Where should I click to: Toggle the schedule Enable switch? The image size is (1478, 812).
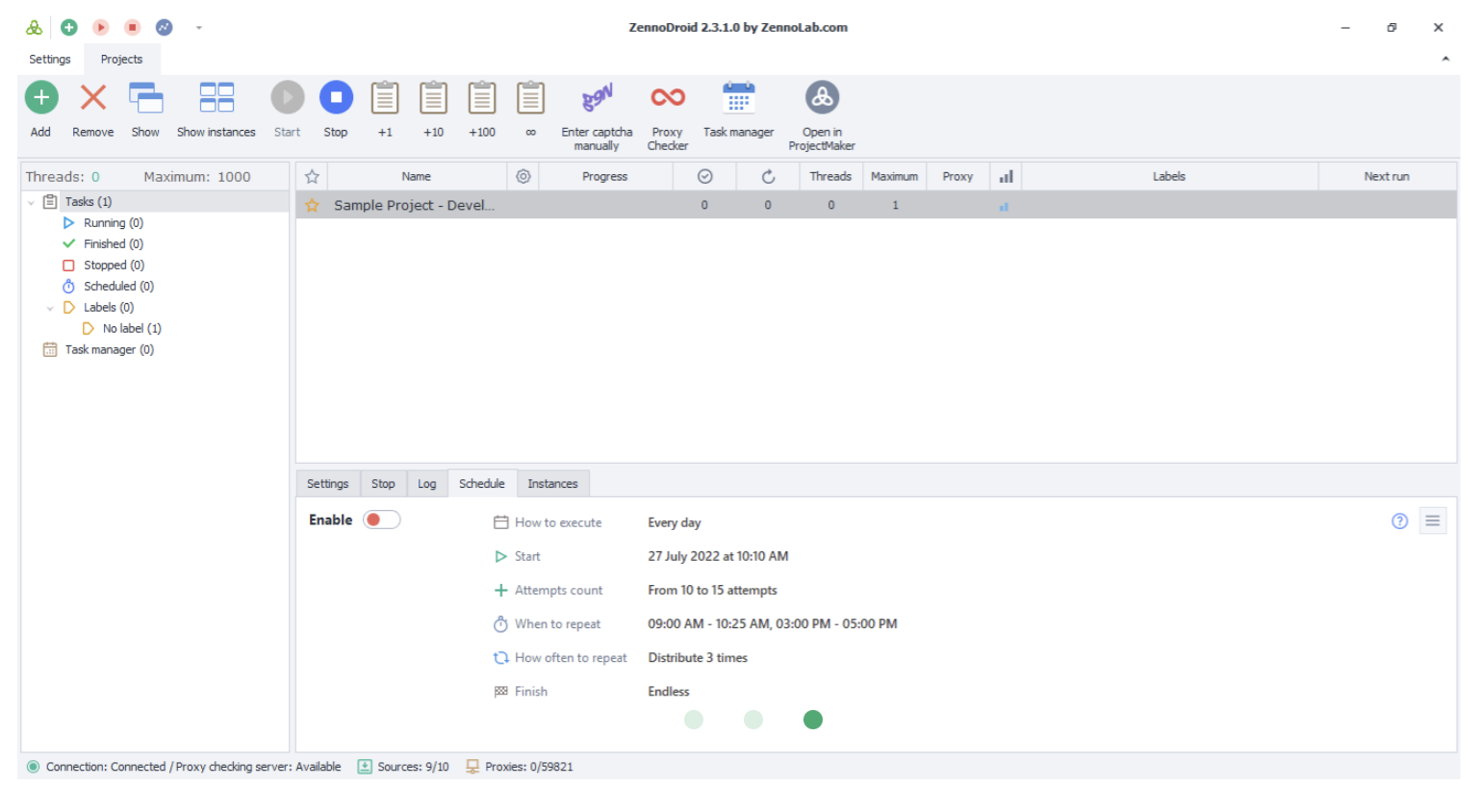[381, 520]
